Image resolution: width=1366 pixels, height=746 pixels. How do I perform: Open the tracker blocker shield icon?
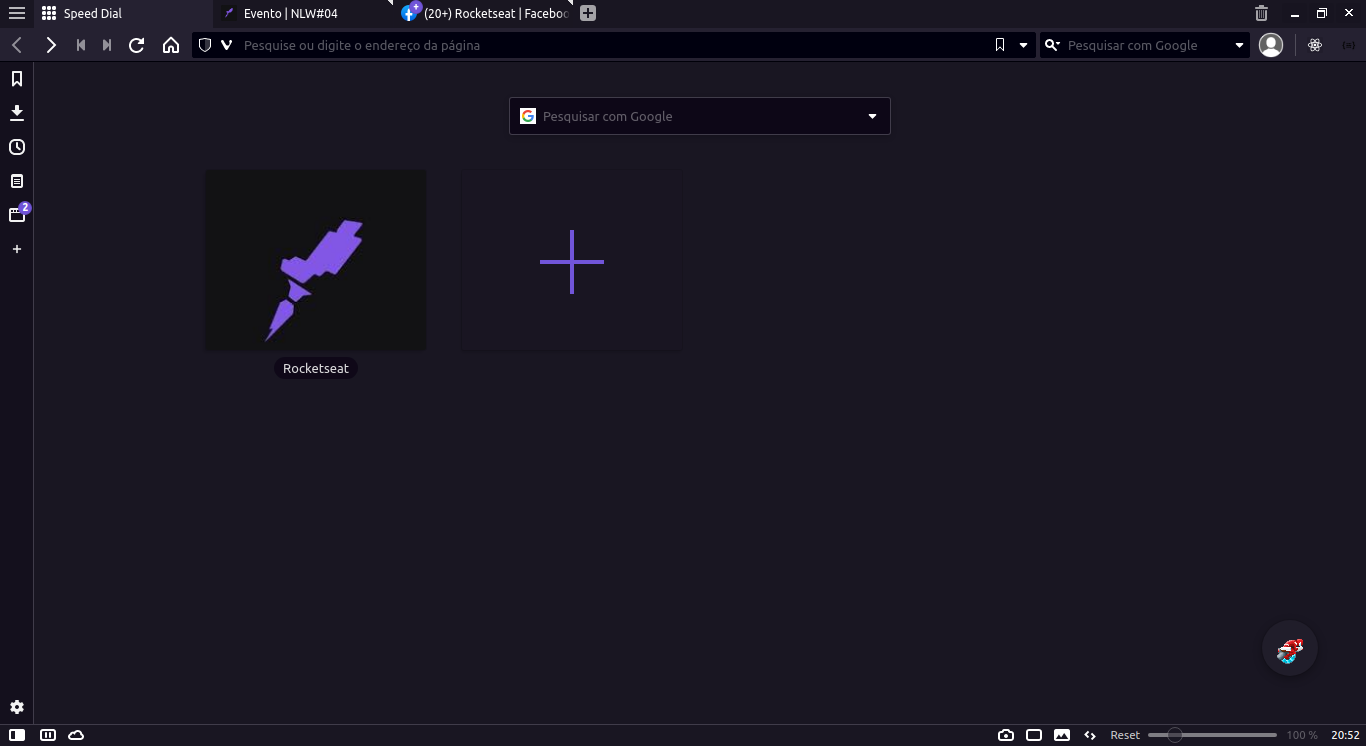[x=205, y=45]
